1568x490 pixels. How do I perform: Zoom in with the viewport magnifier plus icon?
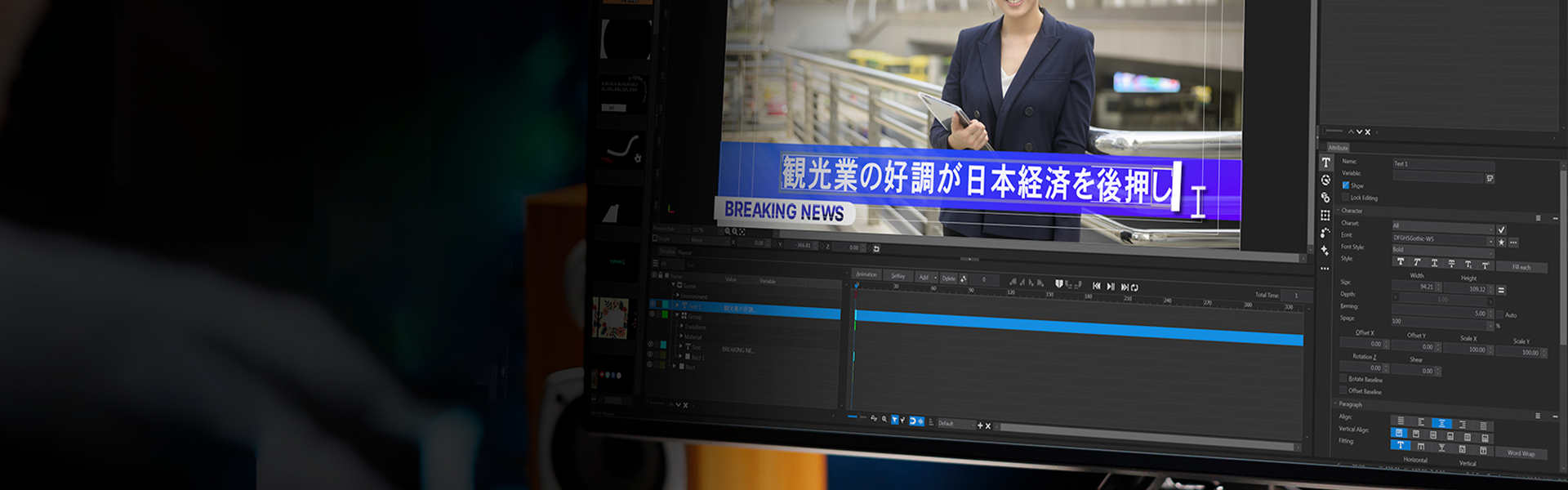click(x=727, y=231)
